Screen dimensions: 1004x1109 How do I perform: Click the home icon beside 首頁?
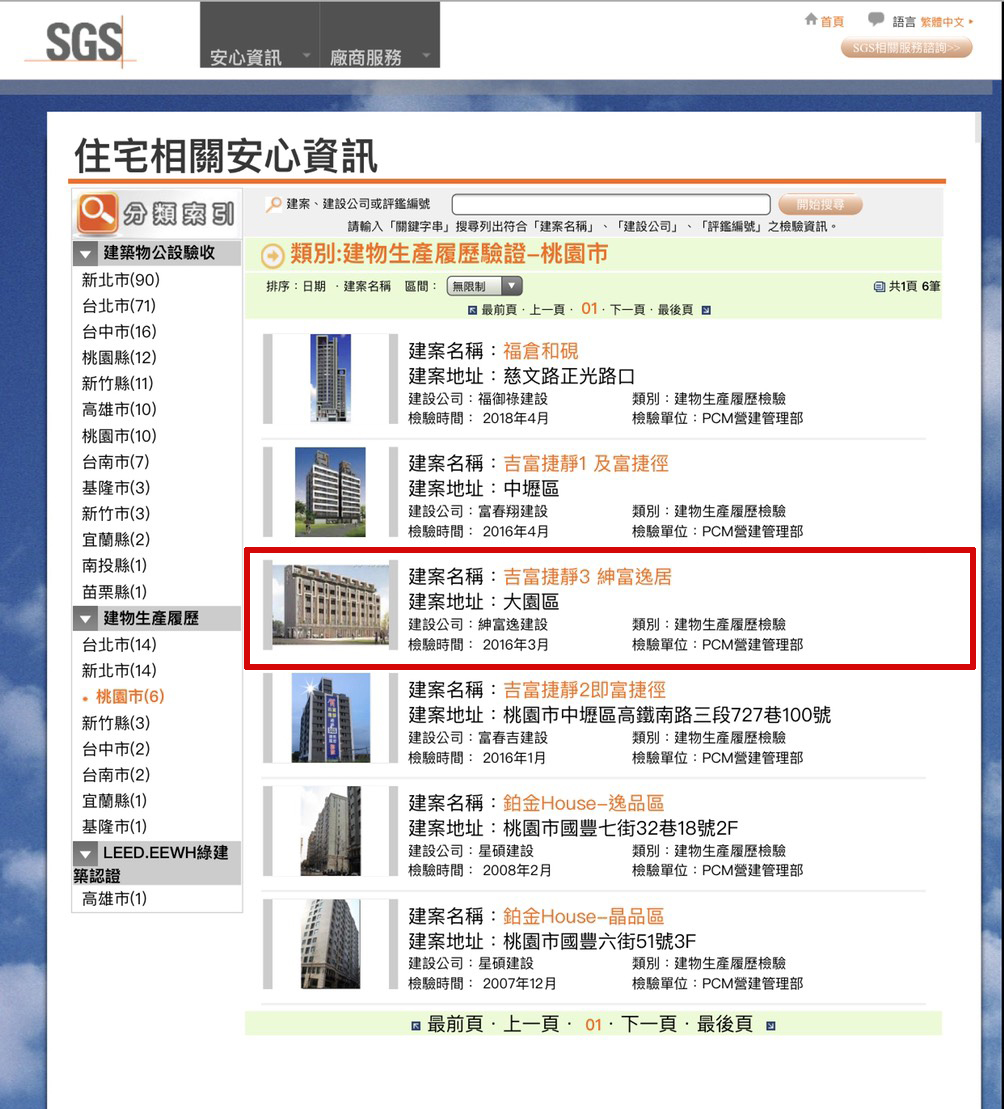tap(811, 19)
